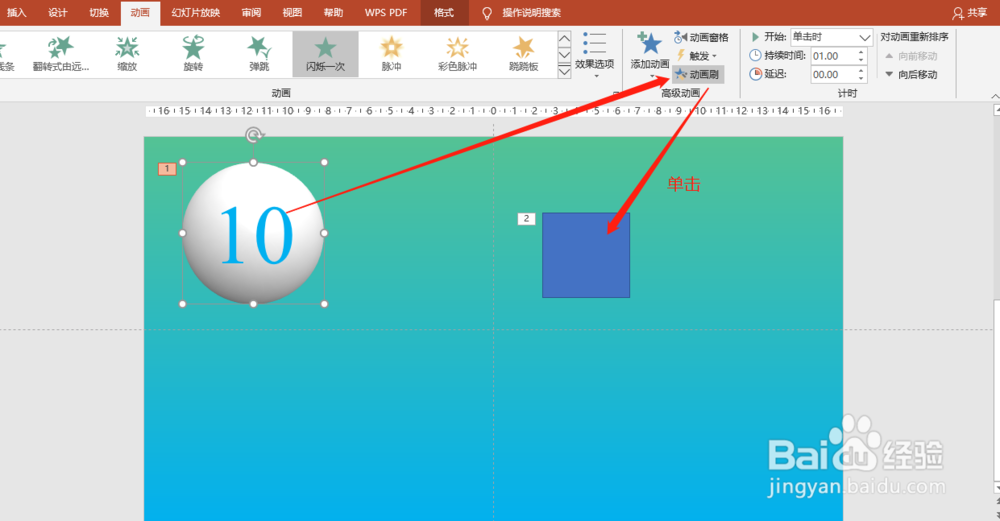Click the 持续时间 clock icon

pyautogui.click(x=755, y=56)
